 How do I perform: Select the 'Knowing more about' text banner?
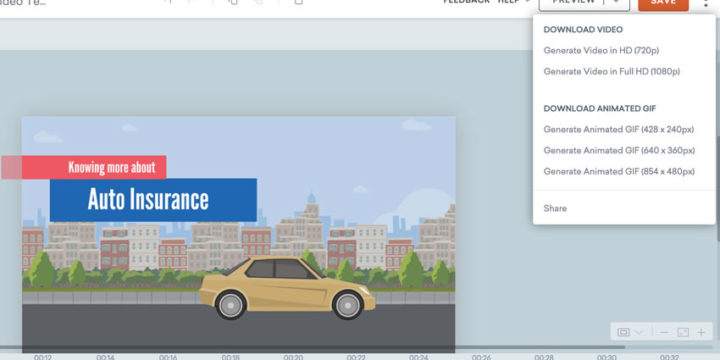coord(84,167)
